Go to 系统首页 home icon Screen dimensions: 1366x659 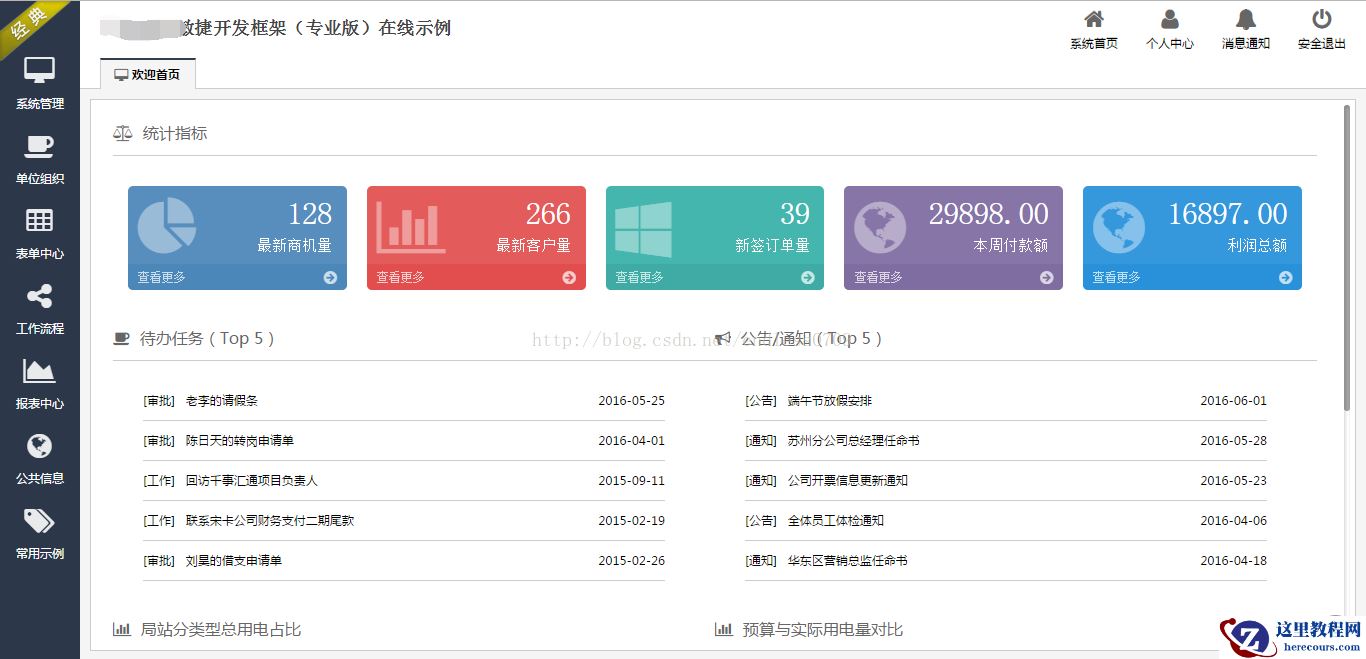pyautogui.click(x=1093, y=20)
